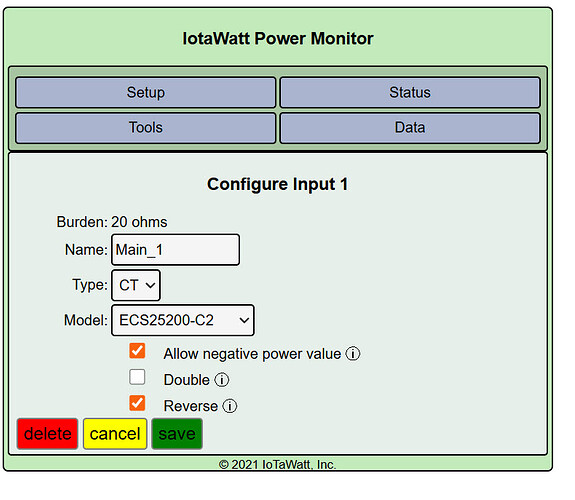Image resolution: width=575 pixels, height=500 pixels.
Task: Open info icon next to Double
Action: coord(221,380)
